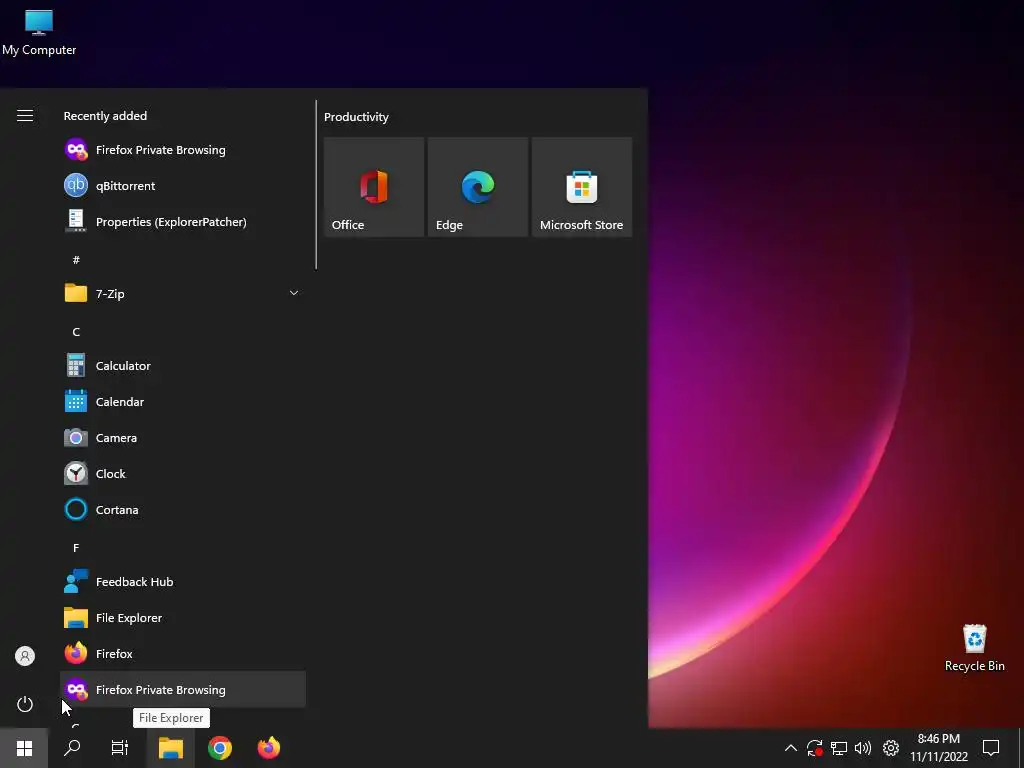Jump via the # letter header
The height and width of the screenshot is (768, 1024).
[x=76, y=260]
